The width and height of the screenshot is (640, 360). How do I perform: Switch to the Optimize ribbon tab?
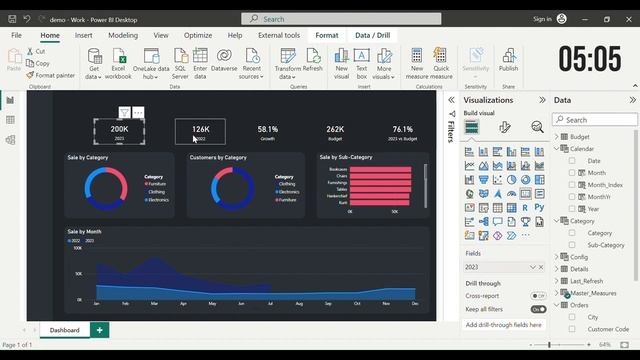(x=198, y=35)
